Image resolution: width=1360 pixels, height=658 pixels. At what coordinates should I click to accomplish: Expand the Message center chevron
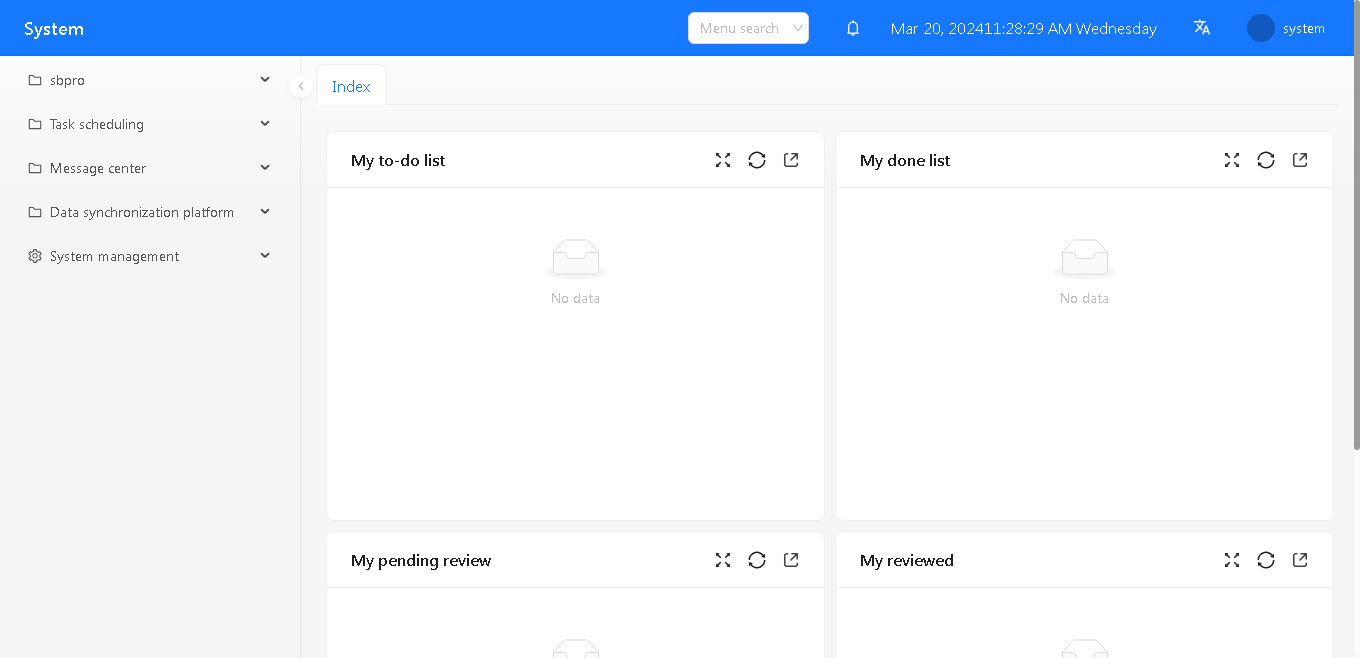[x=265, y=167]
